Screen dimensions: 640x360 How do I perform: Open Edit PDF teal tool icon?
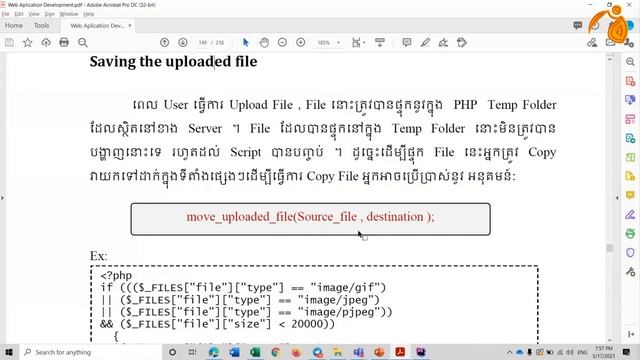tap(630, 138)
